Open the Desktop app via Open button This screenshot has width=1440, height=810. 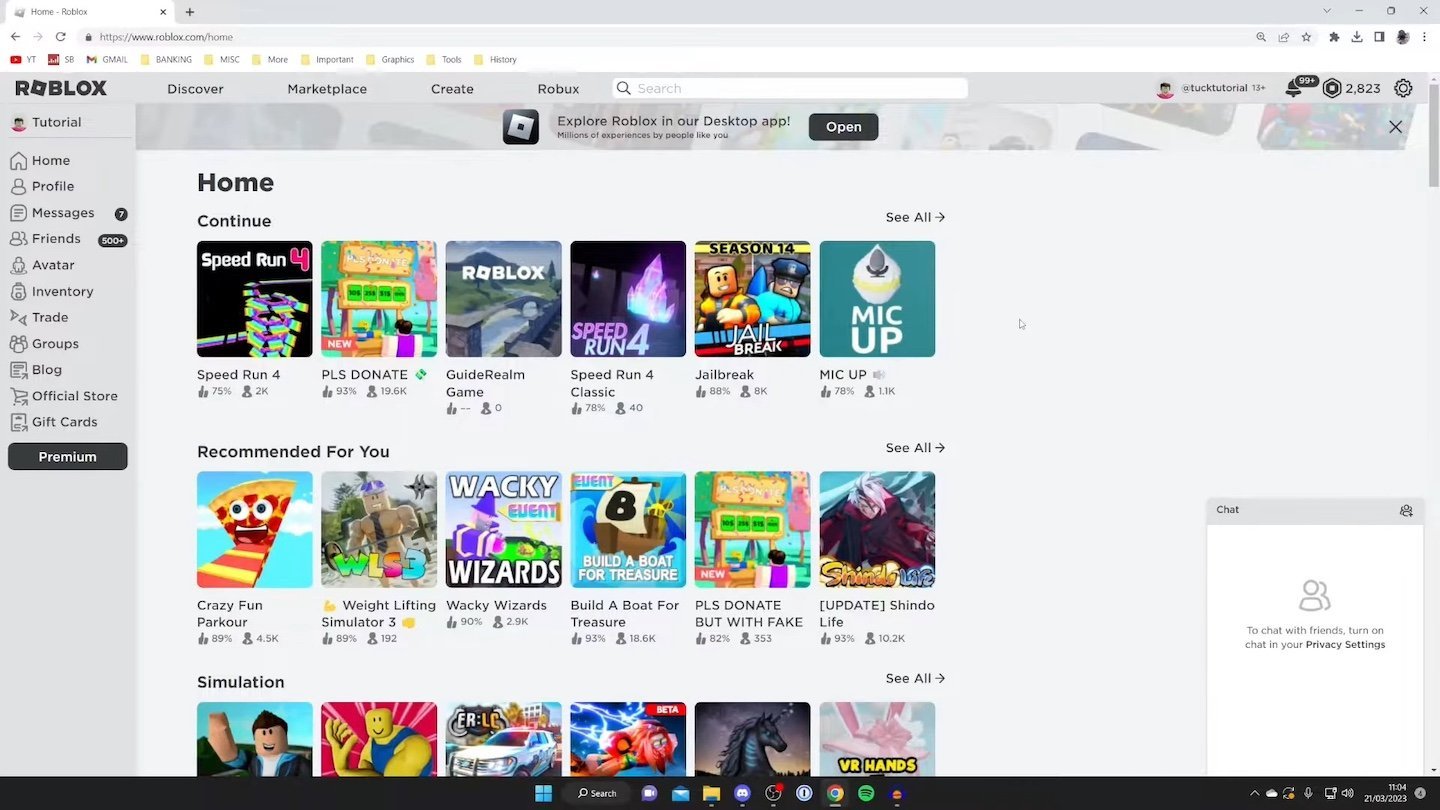tap(843, 127)
